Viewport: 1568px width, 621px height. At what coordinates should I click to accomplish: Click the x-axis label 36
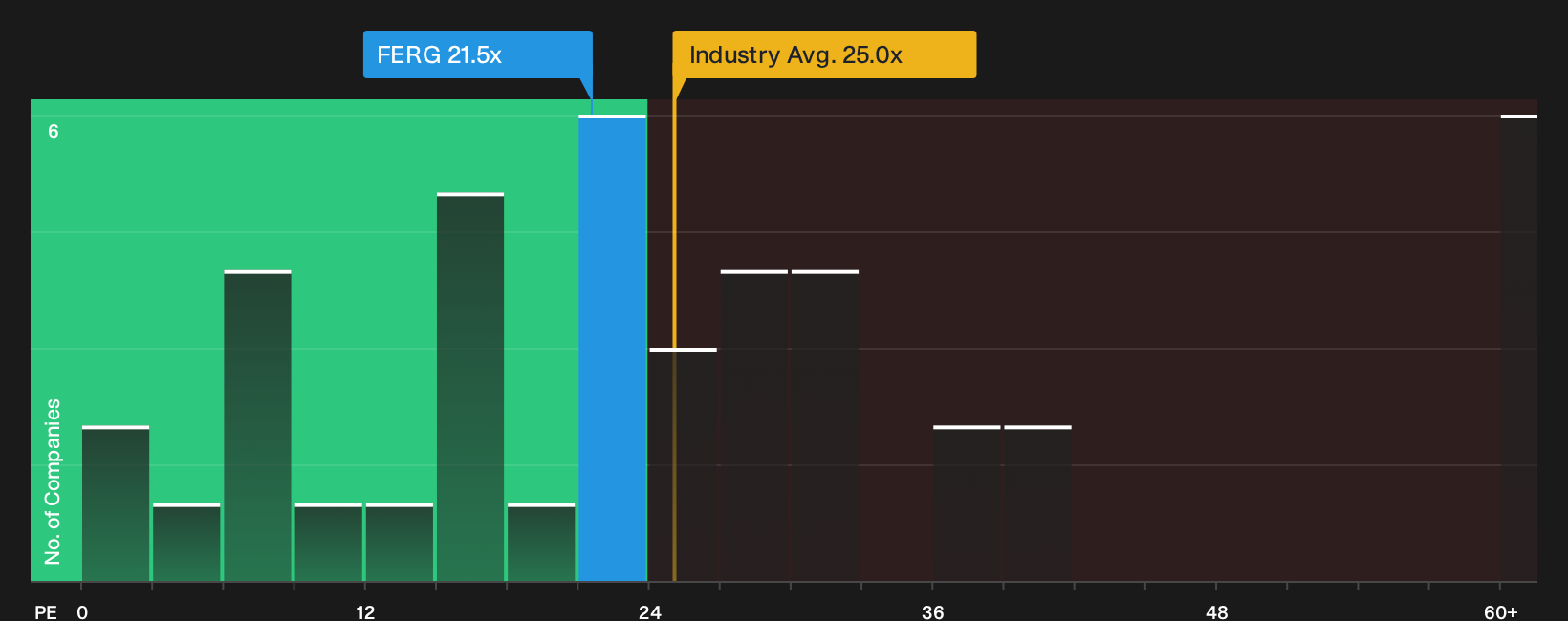point(933,611)
